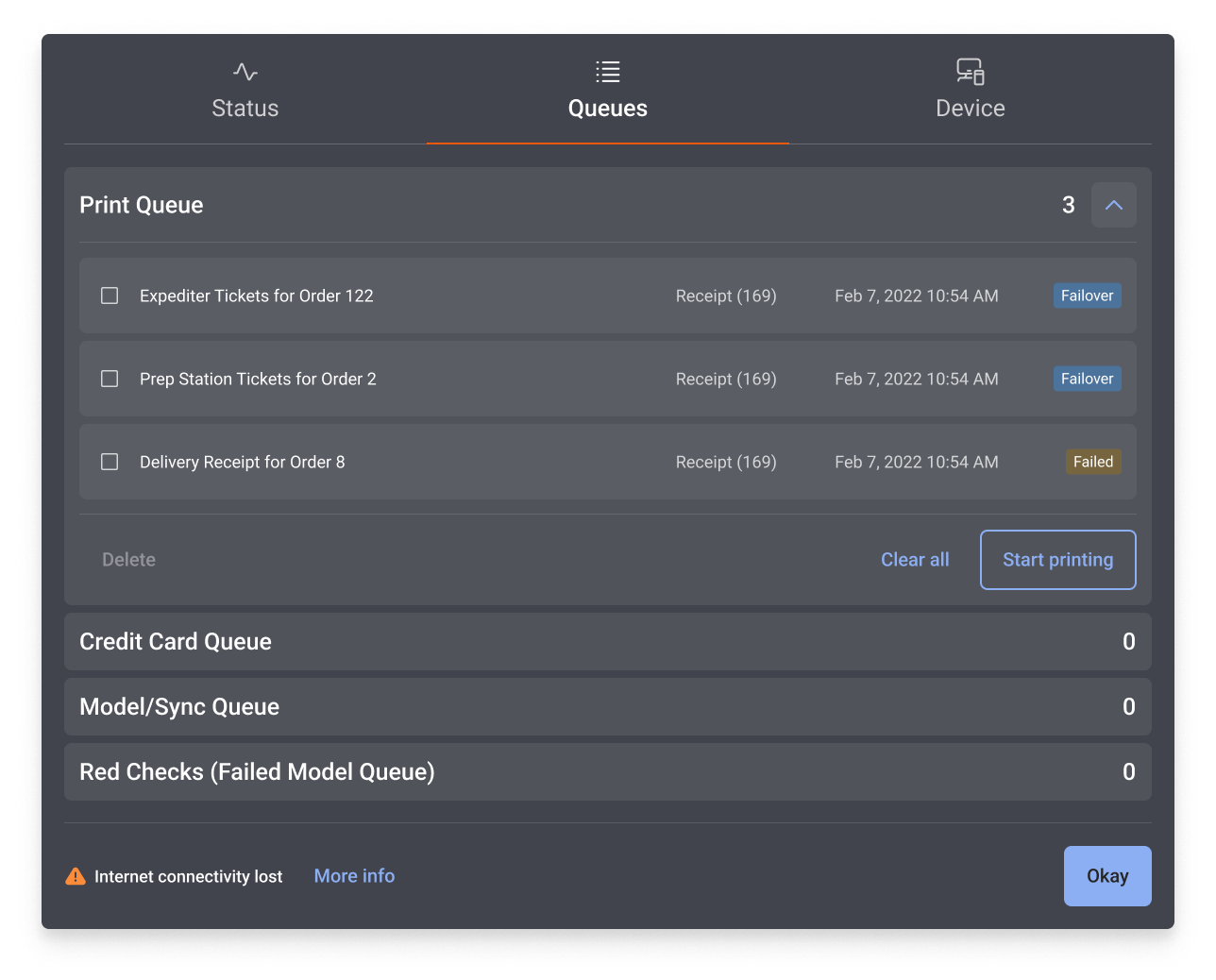The height and width of the screenshot is (980, 1216).
Task: Check the Expediter Tickets for Order 122 checkbox
Action: coord(109,296)
